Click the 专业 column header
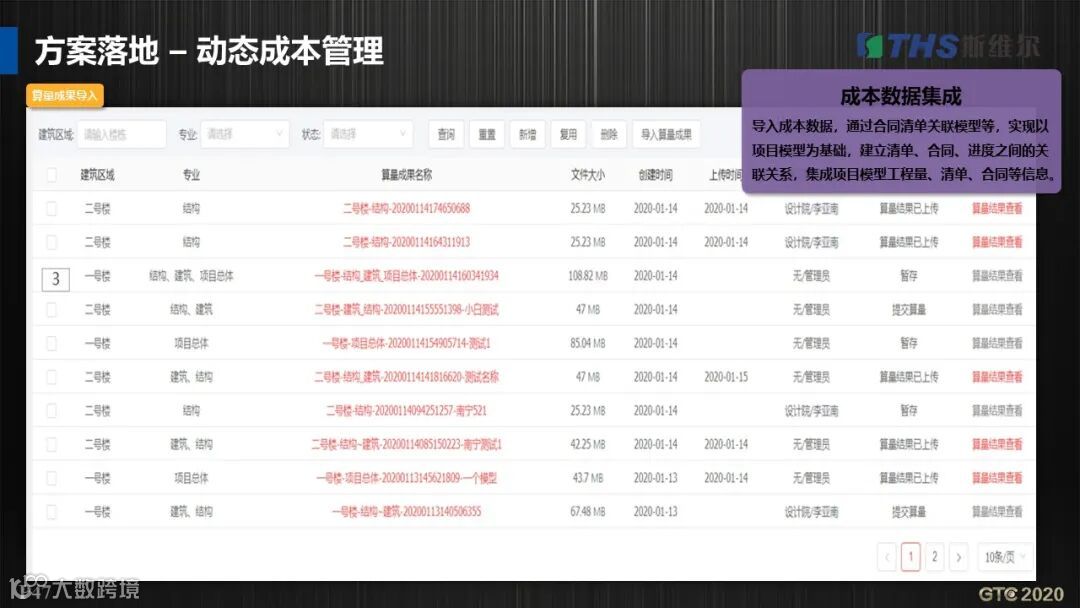This screenshot has height=608, width=1080. (x=191, y=175)
